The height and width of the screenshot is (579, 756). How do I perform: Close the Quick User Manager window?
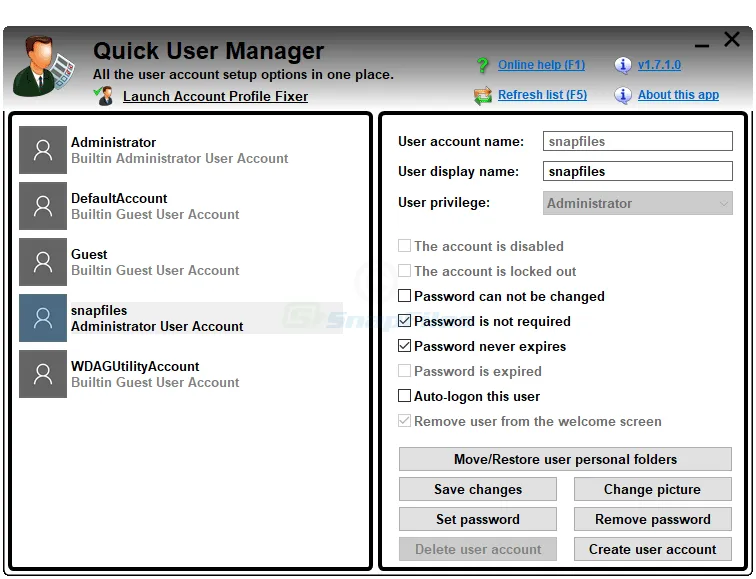click(731, 40)
